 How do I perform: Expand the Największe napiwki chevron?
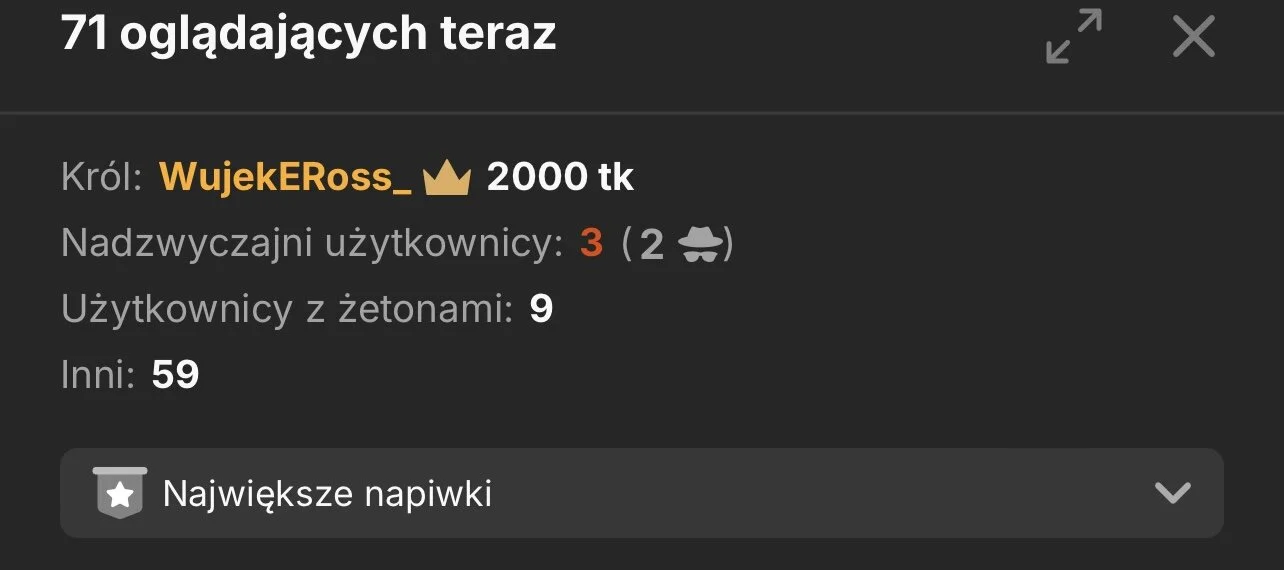pos(1172,493)
